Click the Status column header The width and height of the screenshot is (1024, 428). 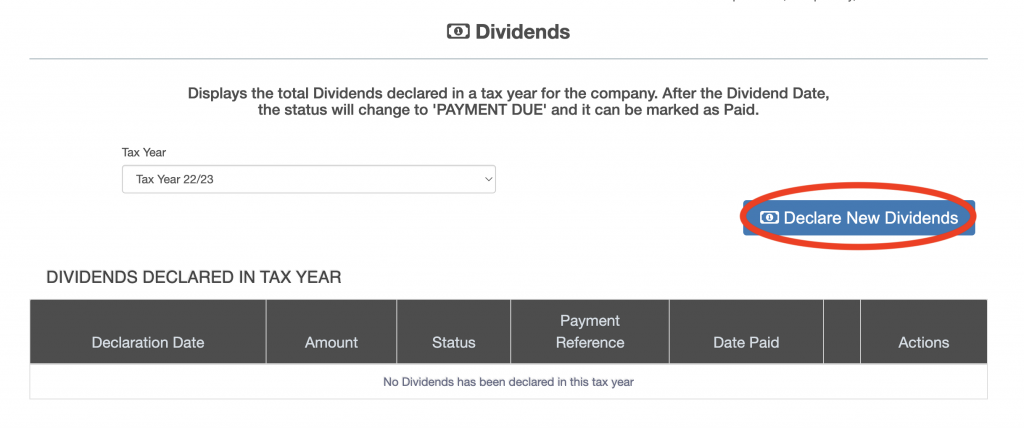coord(453,342)
